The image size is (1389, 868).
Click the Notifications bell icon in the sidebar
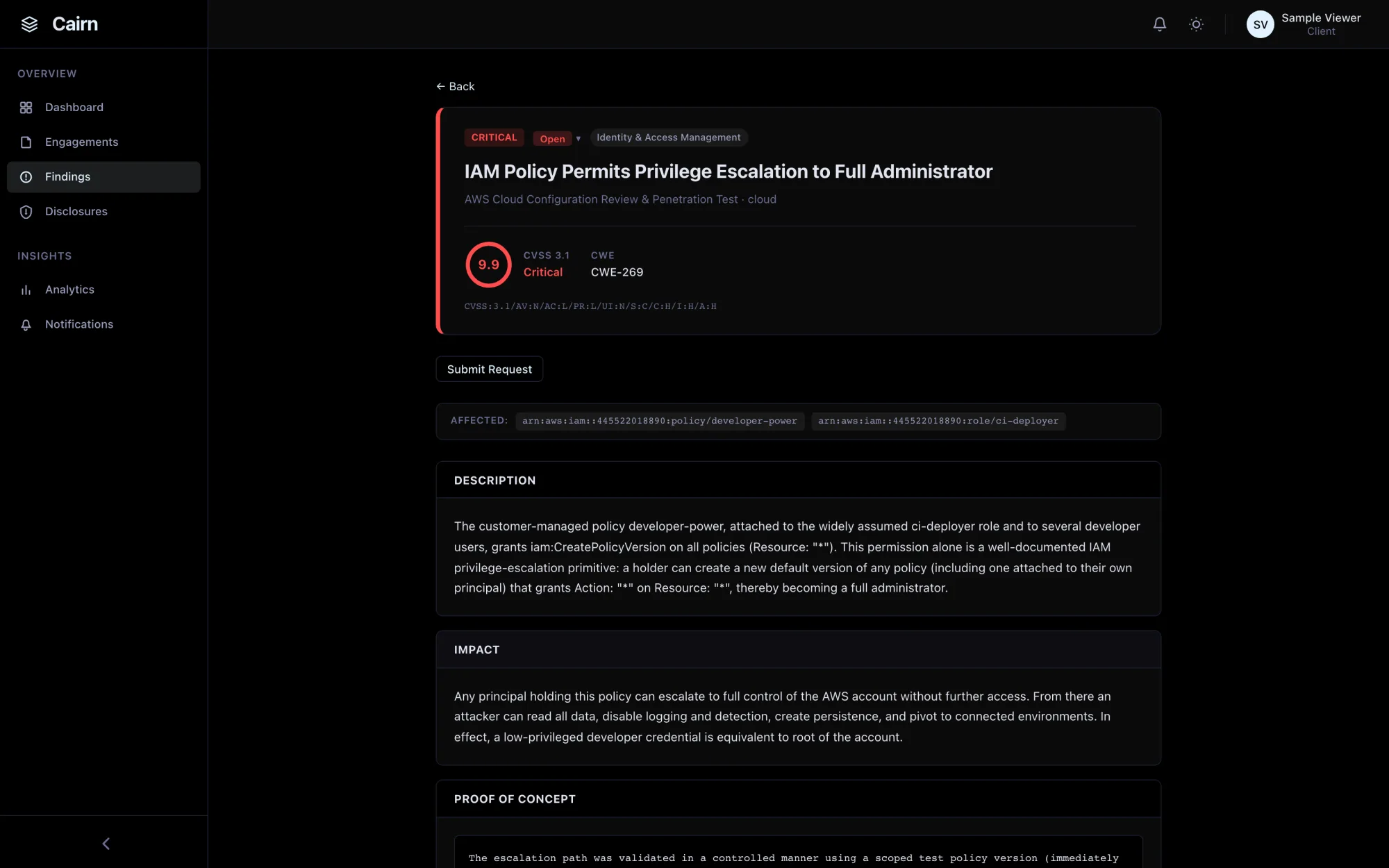point(26,324)
